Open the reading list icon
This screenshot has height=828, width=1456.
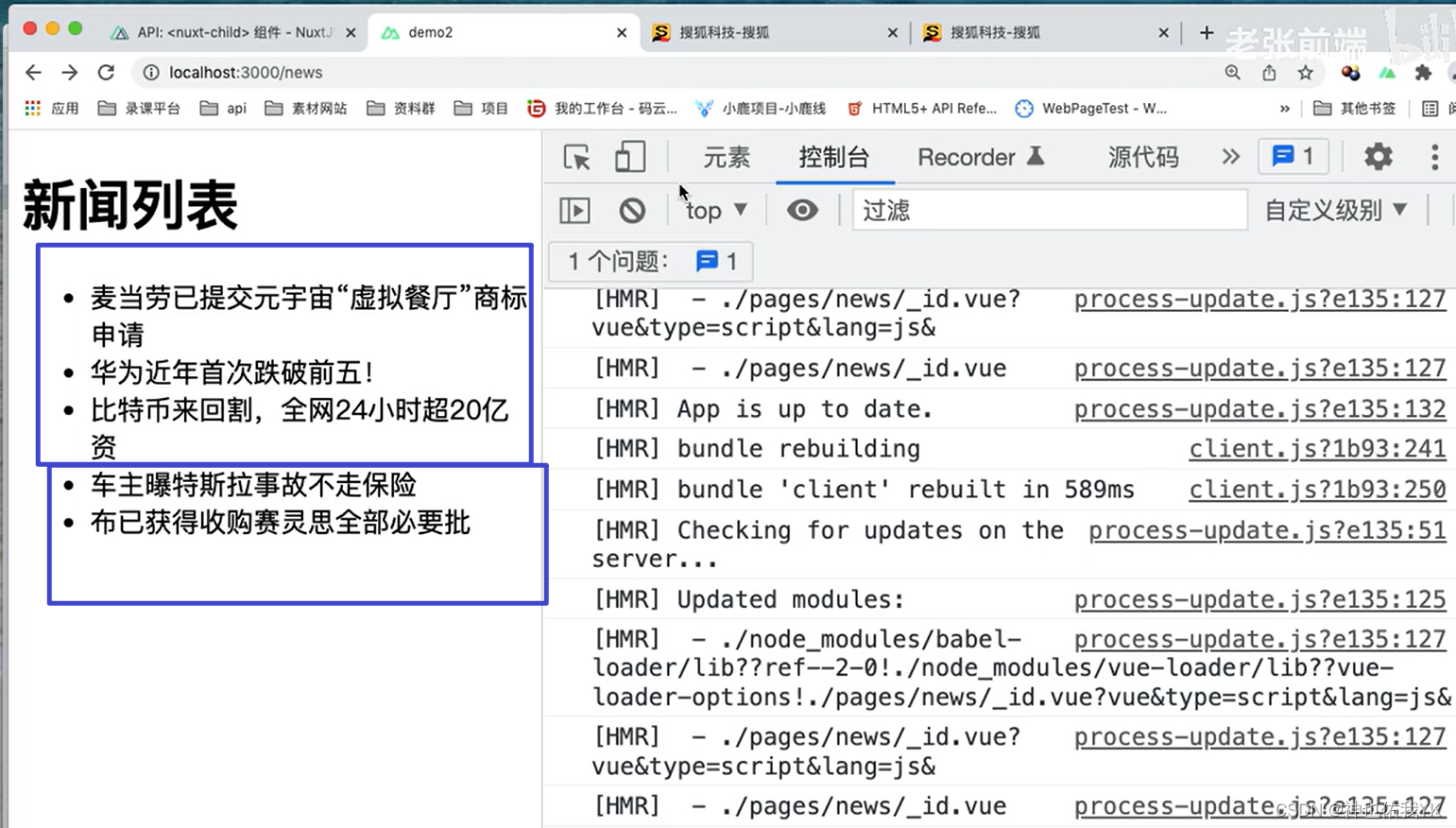point(1430,109)
